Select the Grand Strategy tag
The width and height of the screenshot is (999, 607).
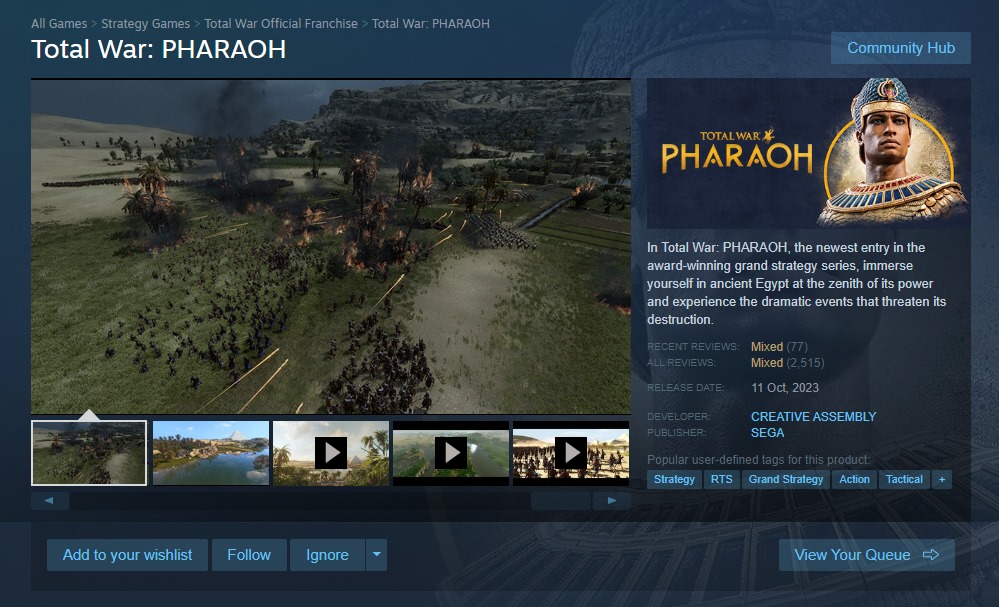tap(786, 480)
